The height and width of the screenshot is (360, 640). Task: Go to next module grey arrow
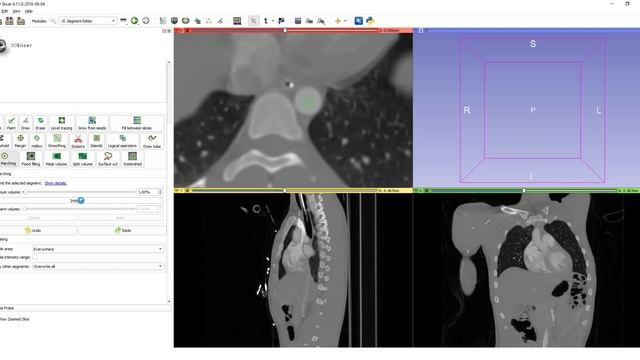[146, 20]
